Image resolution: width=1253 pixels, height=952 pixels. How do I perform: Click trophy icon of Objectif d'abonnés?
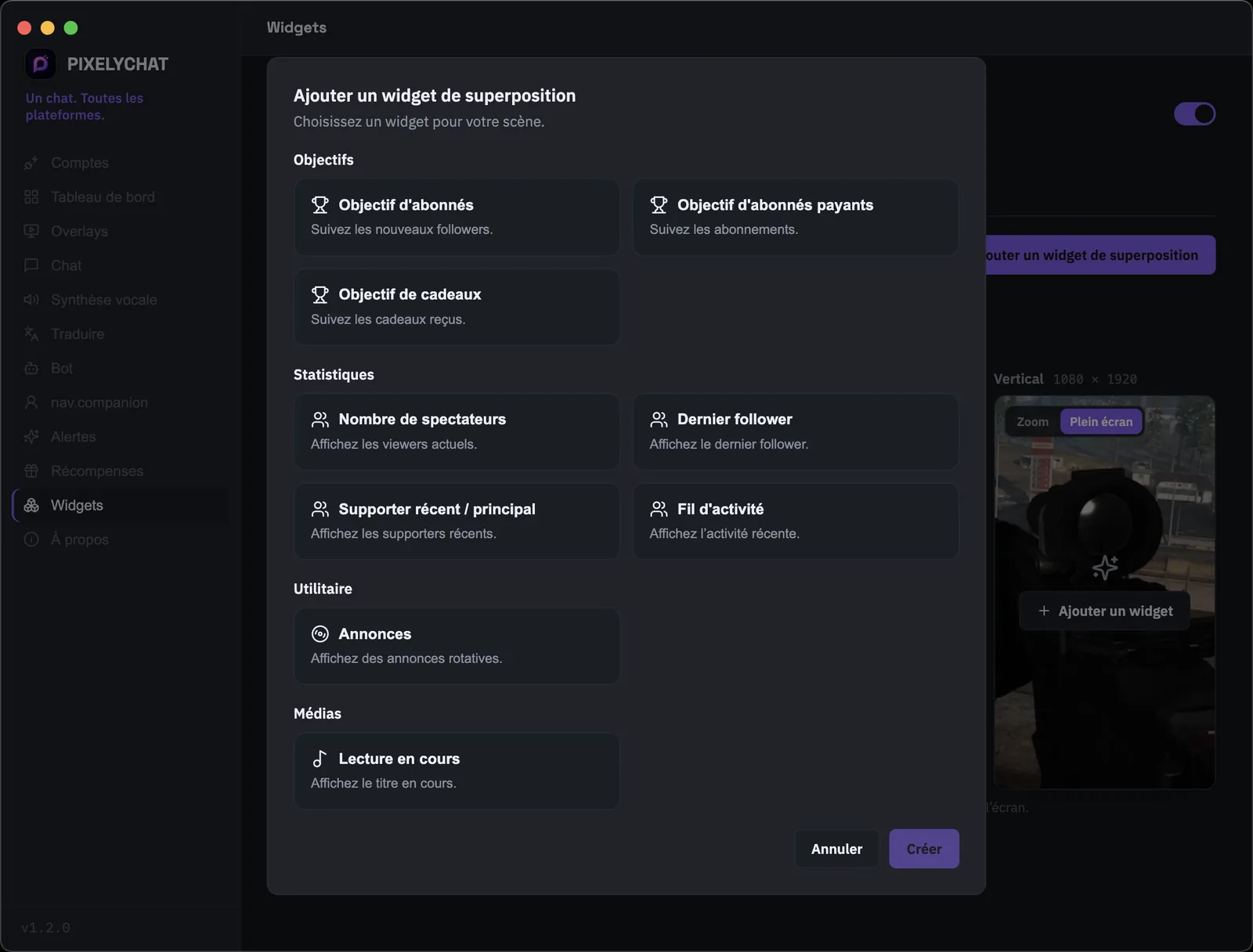pos(320,205)
